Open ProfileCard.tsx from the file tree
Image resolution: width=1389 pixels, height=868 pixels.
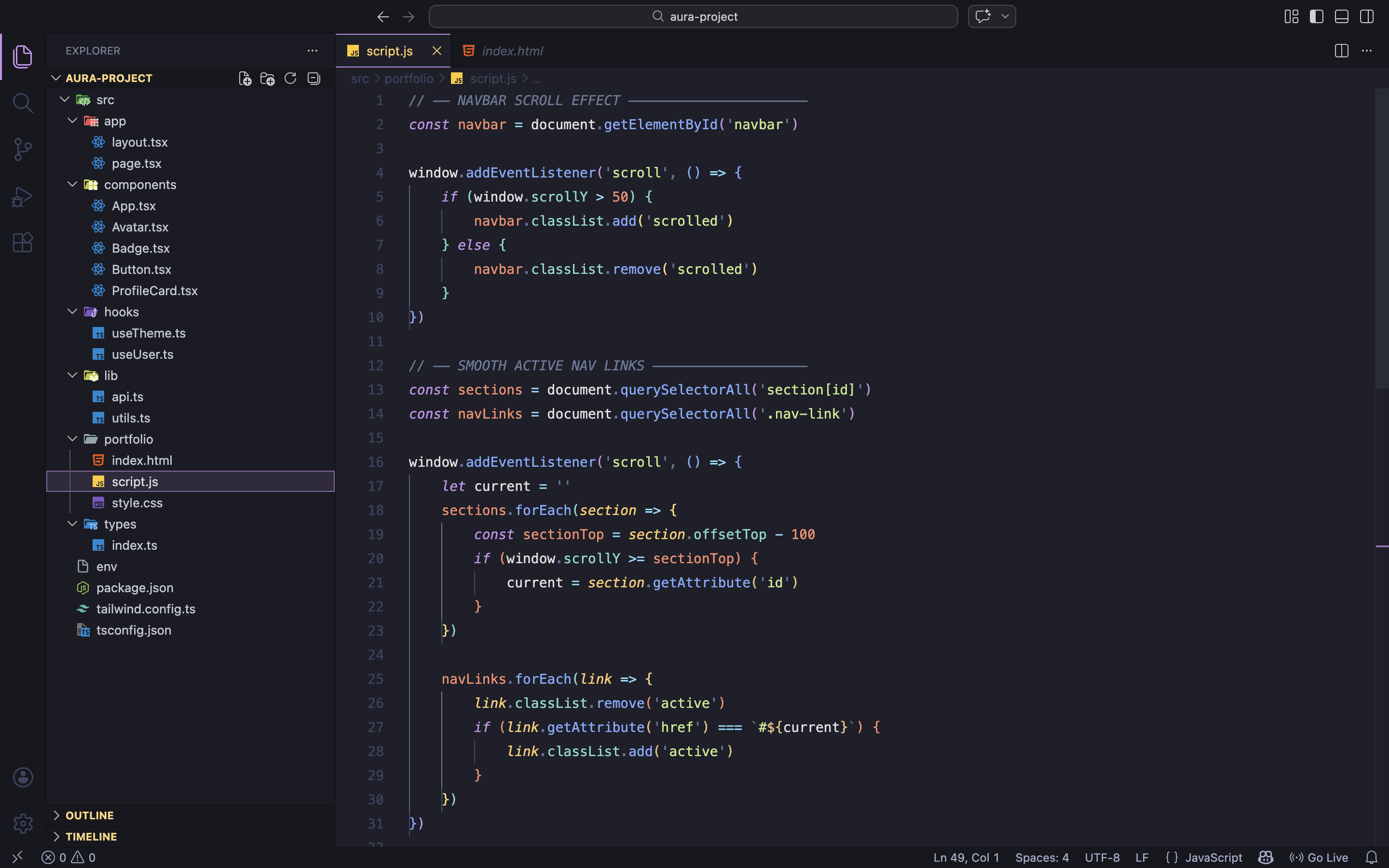tap(154, 290)
